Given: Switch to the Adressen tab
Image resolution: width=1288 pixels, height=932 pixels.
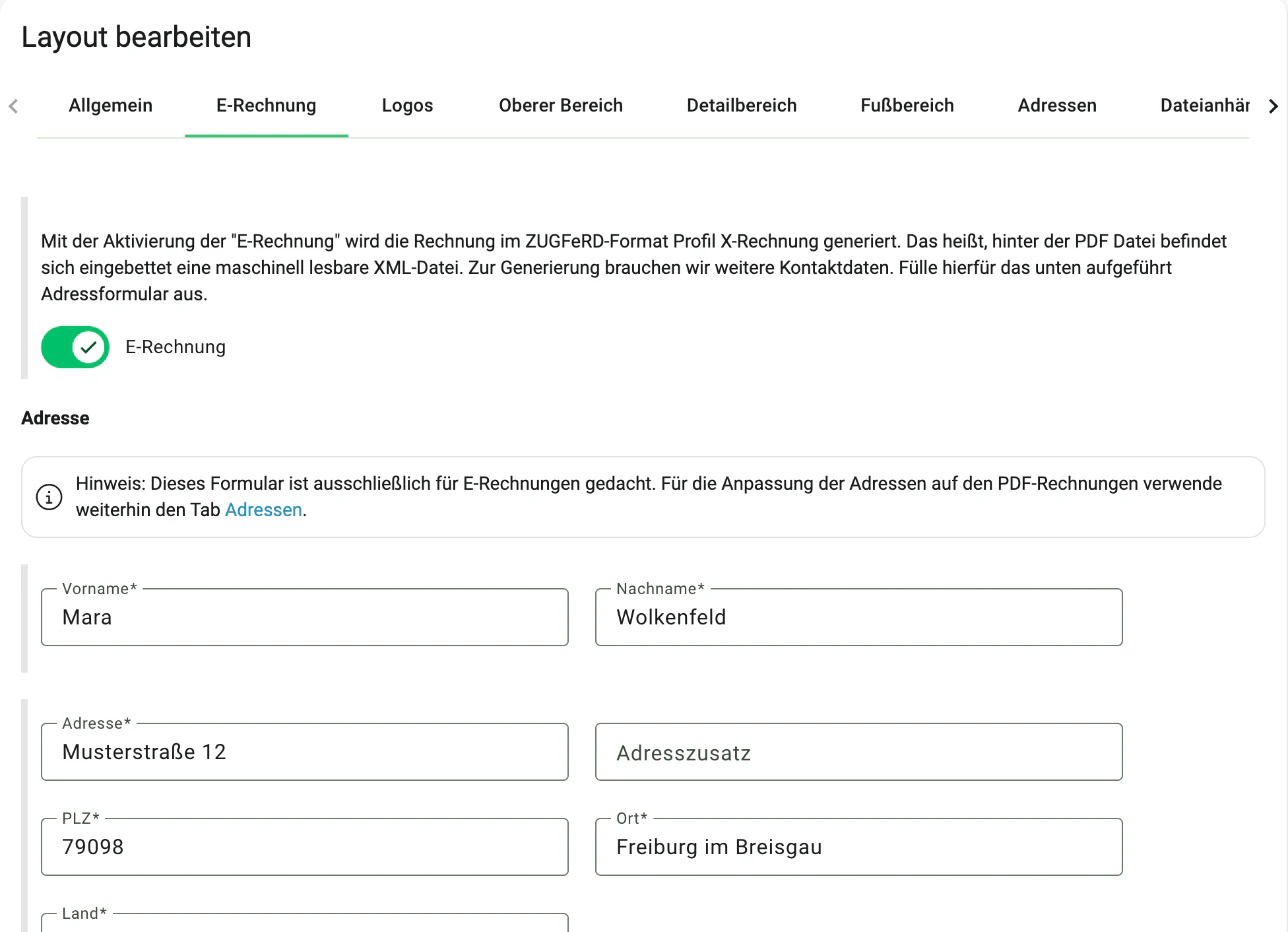Looking at the screenshot, I should pos(1057,105).
